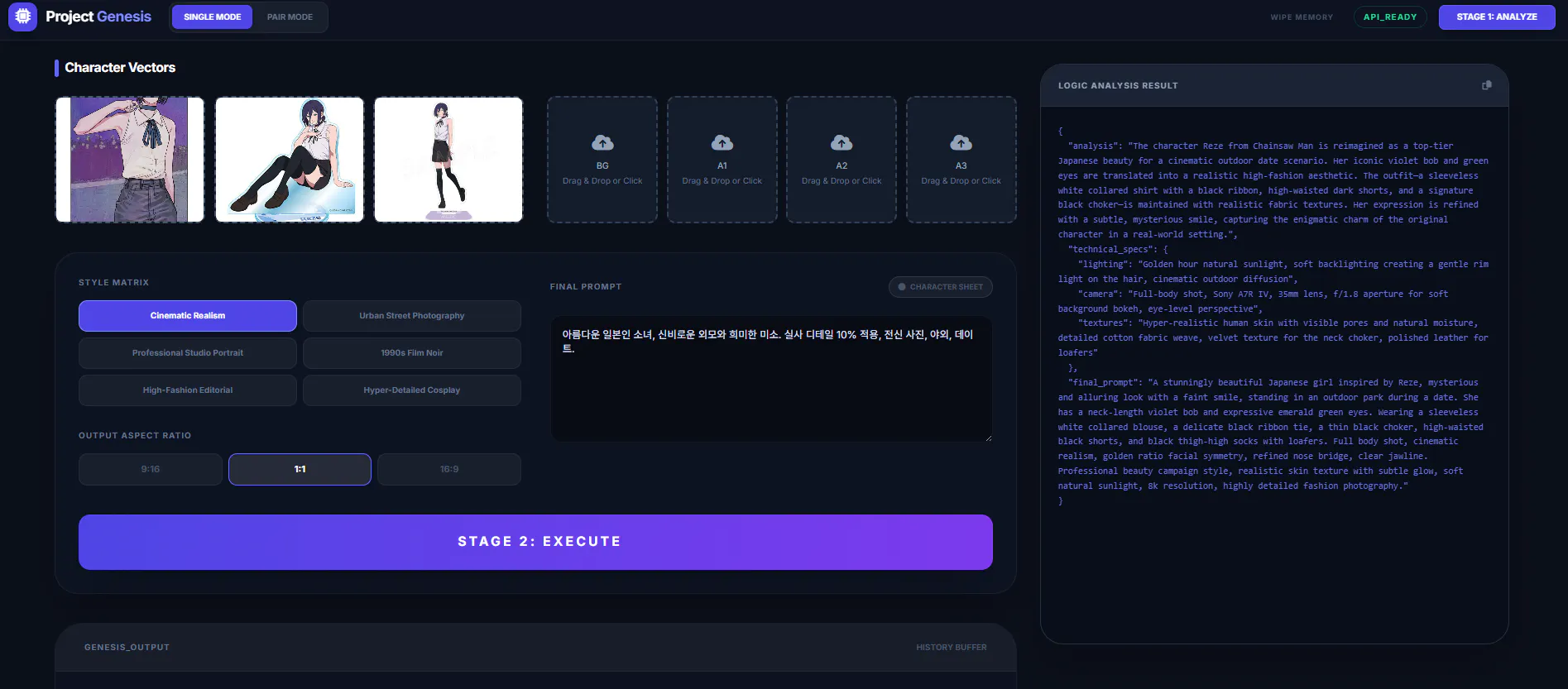The image size is (1568, 689).
Task: Click 'Drag & Drop or Click' under BG slot
Action: click(602, 181)
